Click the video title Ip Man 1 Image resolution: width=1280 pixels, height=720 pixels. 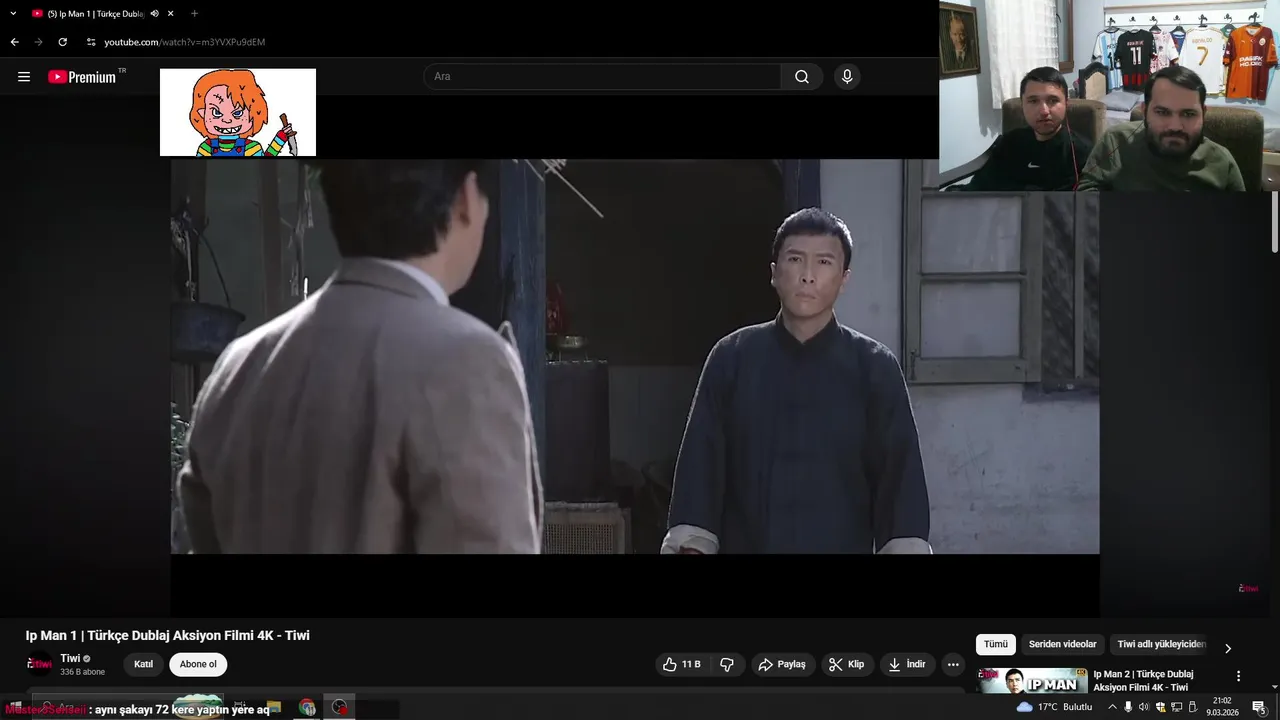coord(168,635)
